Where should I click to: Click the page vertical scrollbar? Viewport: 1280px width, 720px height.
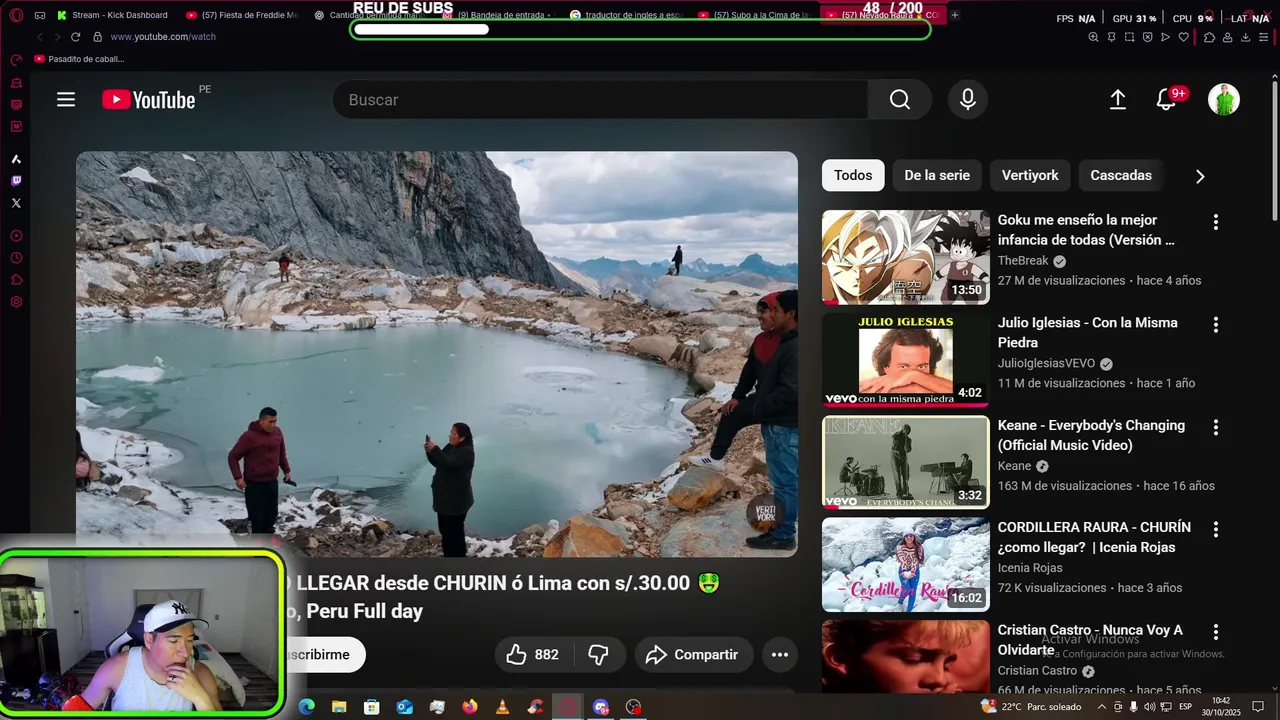point(1274,150)
